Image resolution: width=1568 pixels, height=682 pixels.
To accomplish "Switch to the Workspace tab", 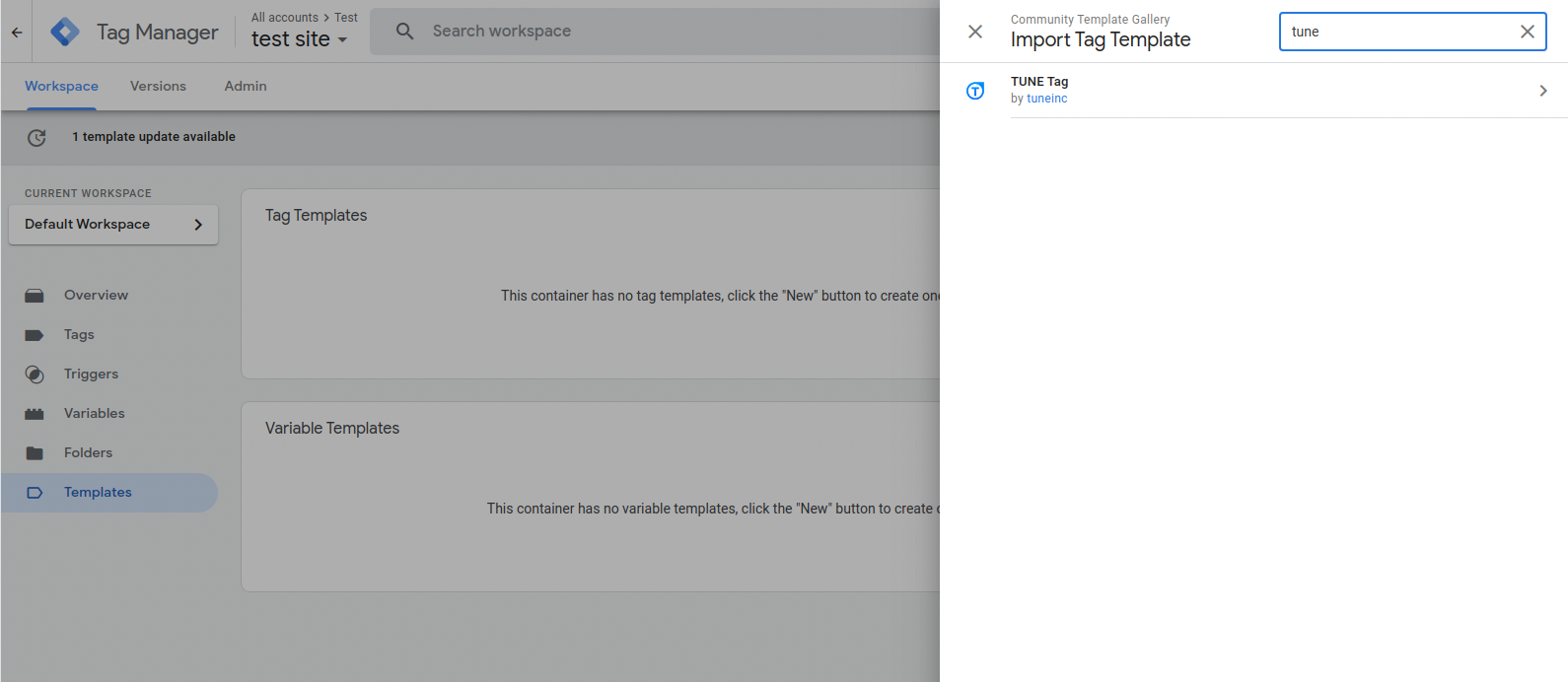I will [61, 87].
